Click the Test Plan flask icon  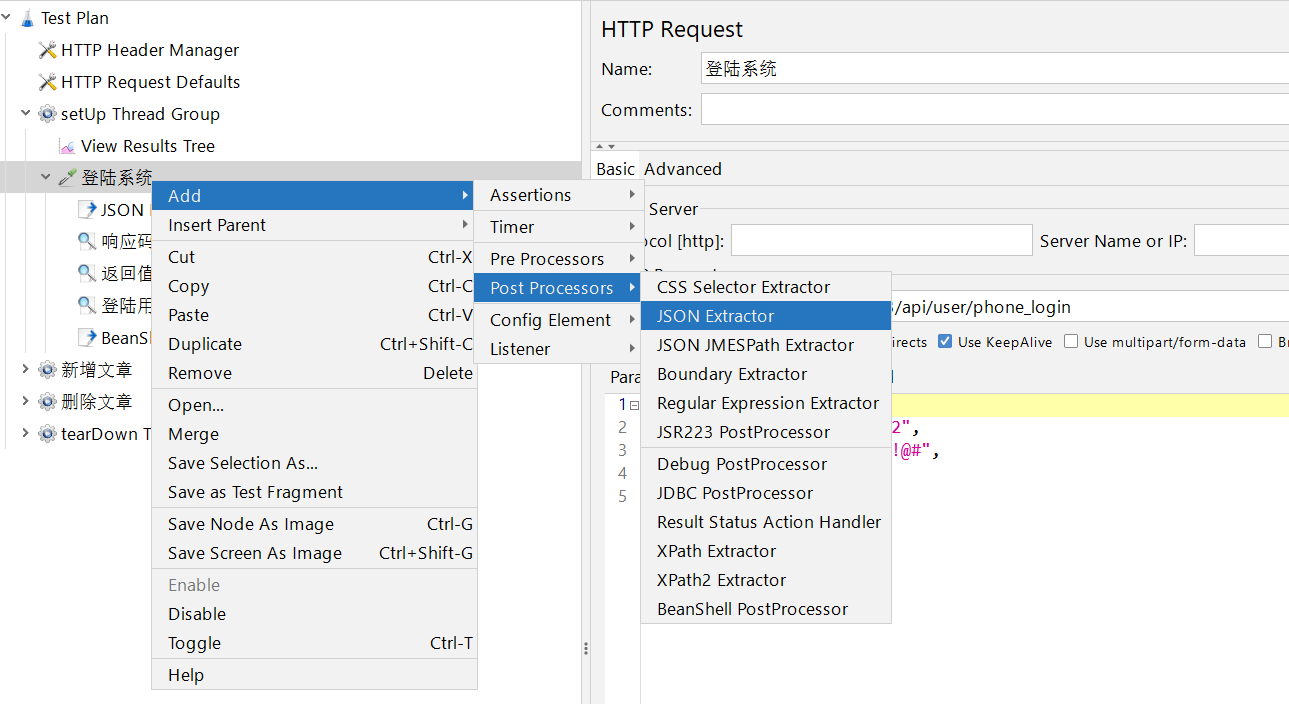point(27,18)
